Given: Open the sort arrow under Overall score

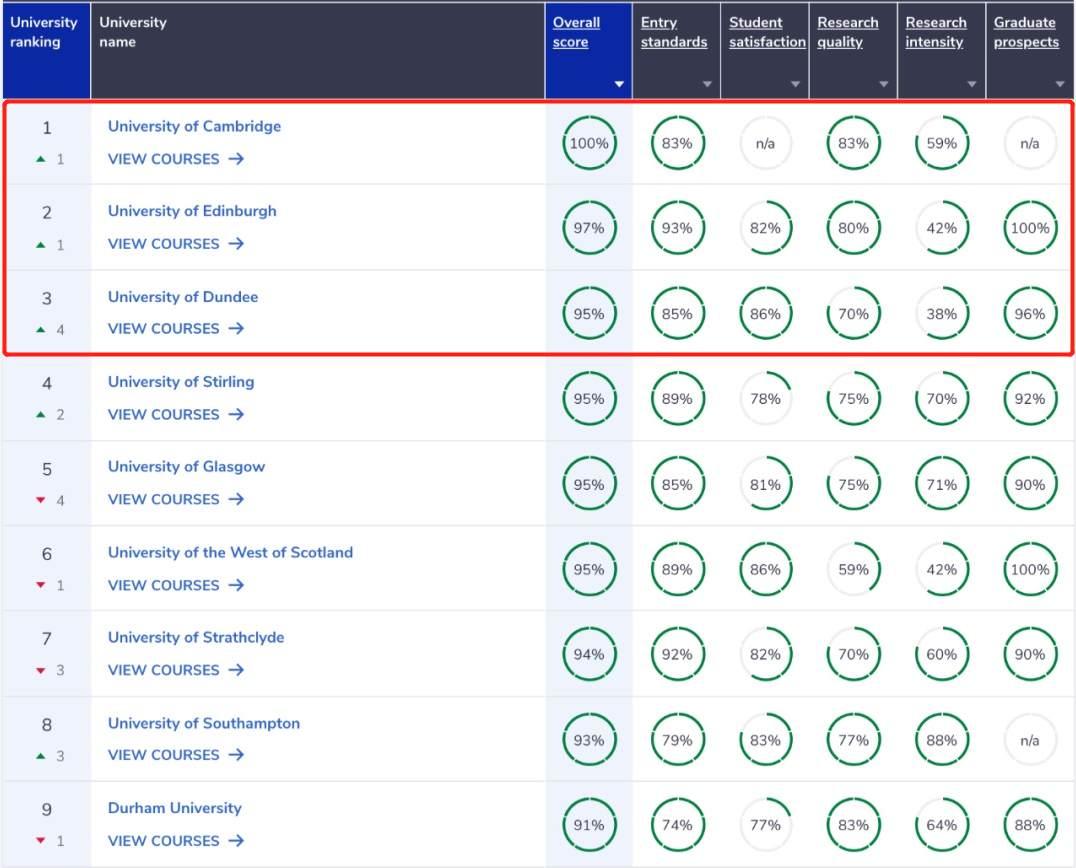Looking at the screenshot, I should point(619,84).
